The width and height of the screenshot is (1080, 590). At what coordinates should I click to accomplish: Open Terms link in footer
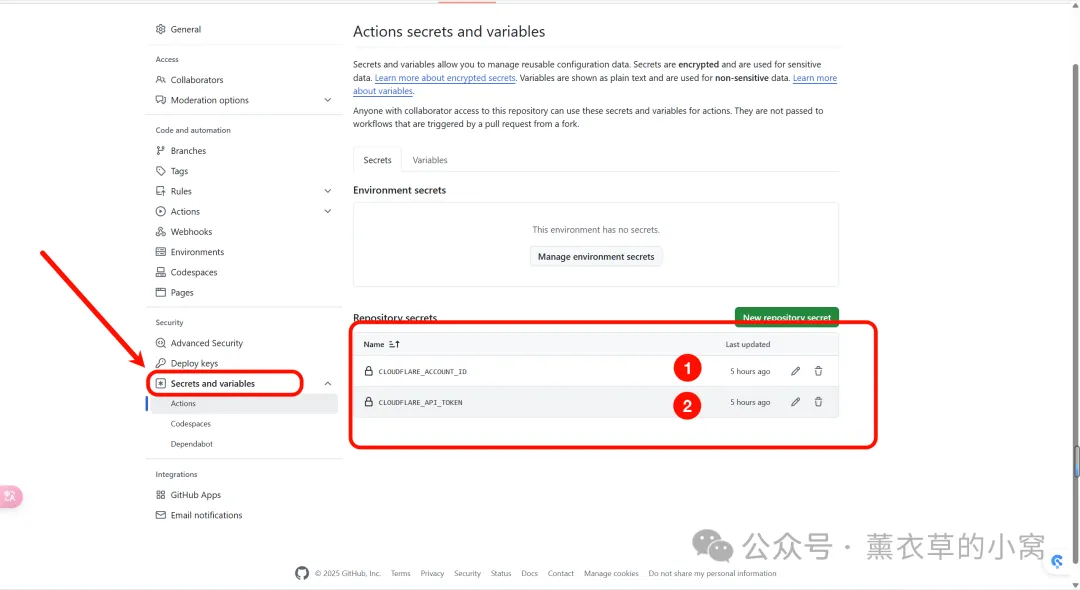click(400, 573)
